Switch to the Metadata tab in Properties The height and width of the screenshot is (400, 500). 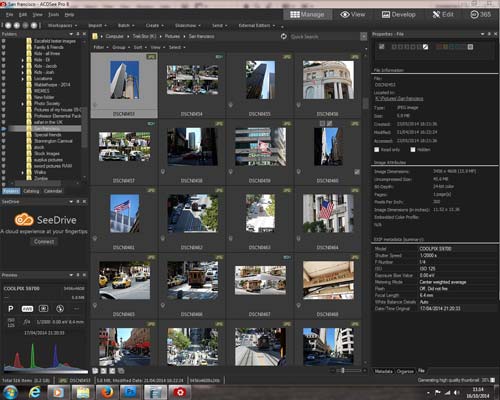pos(383,371)
